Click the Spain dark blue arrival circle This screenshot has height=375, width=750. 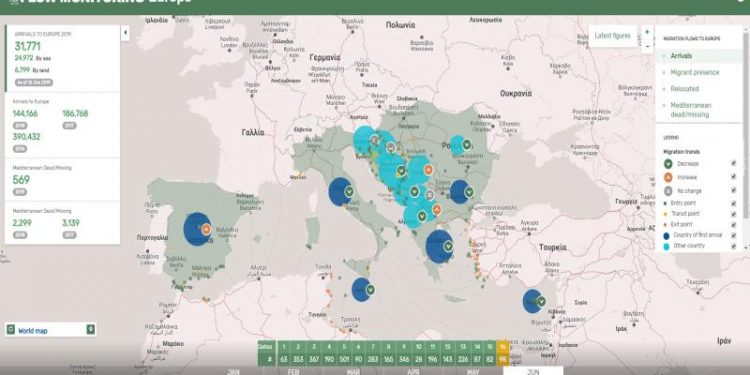[196, 230]
